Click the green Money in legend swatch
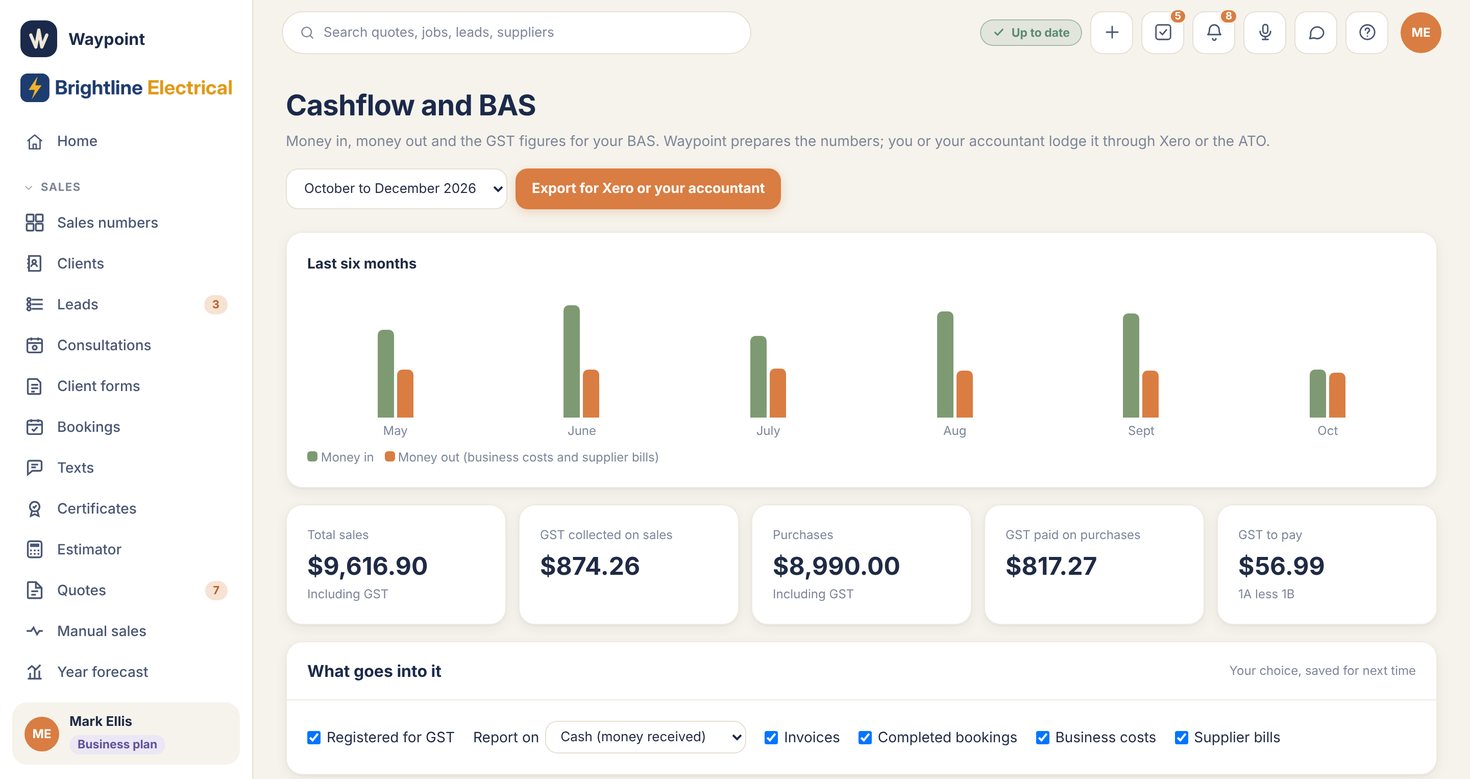Image resolution: width=1470 pixels, height=779 pixels. click(312, 456)
